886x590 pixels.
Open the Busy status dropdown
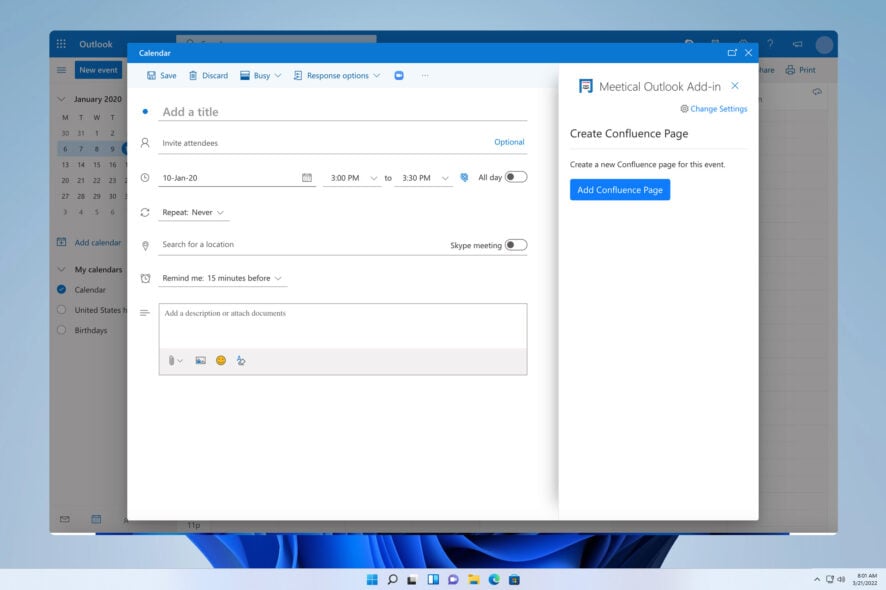coord(259,75)
